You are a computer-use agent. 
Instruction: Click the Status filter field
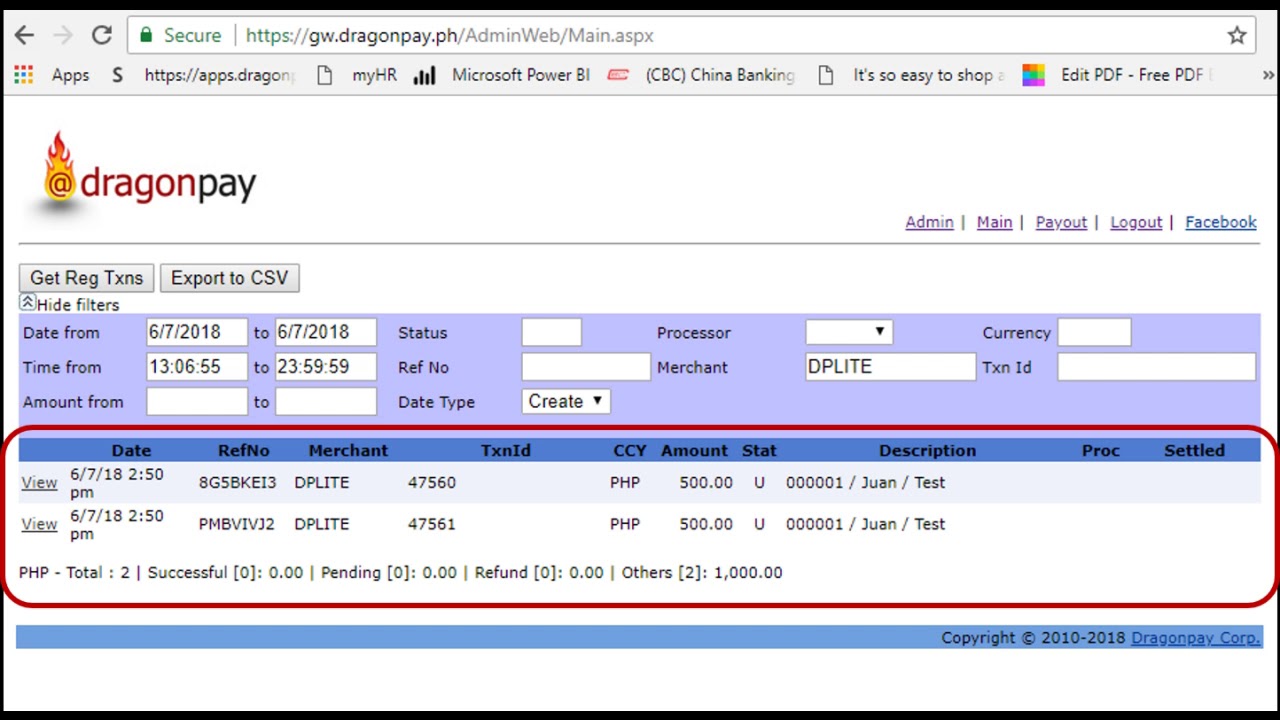coord(551,332)
